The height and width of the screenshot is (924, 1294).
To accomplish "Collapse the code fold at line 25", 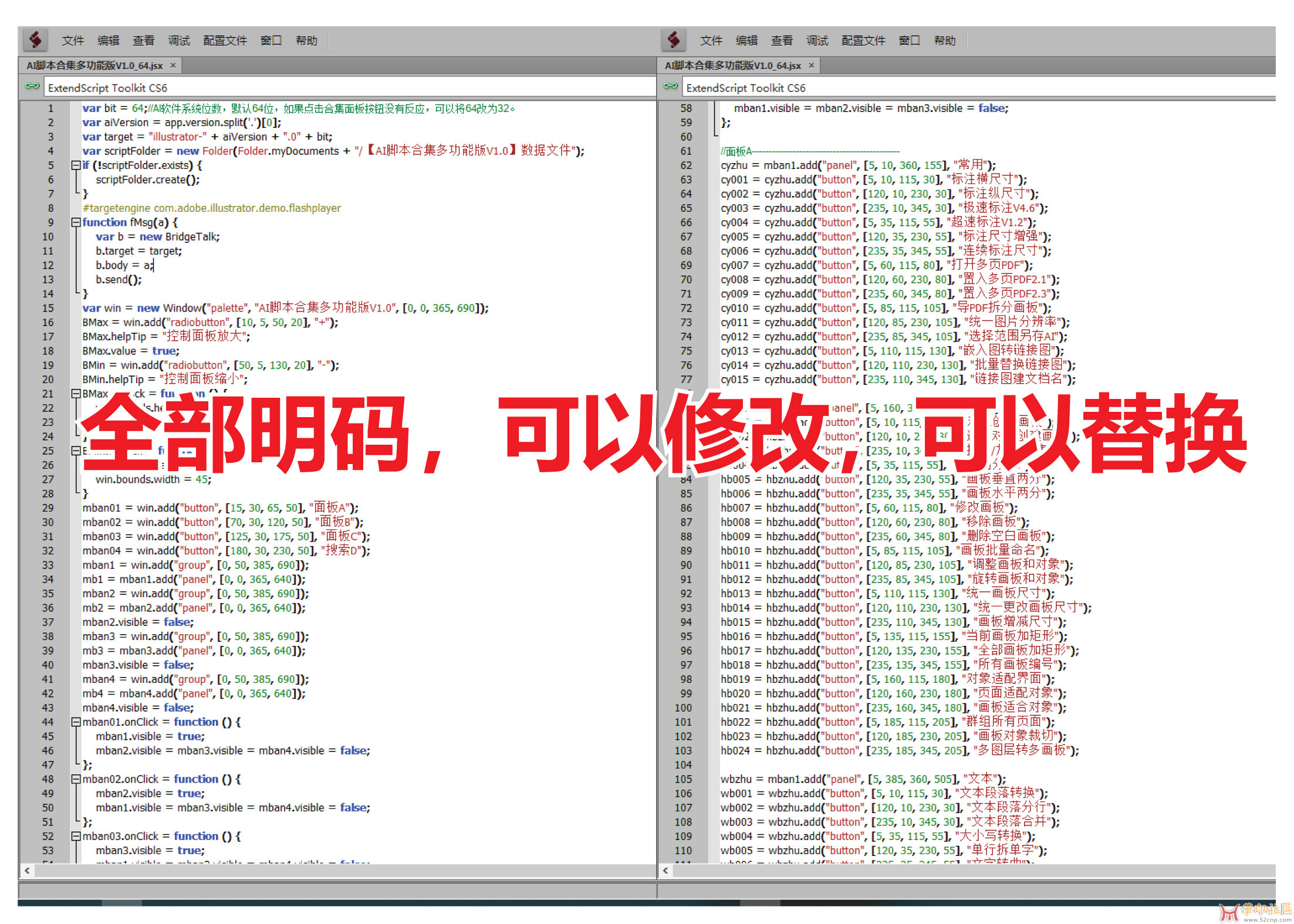I will point(76,451).
